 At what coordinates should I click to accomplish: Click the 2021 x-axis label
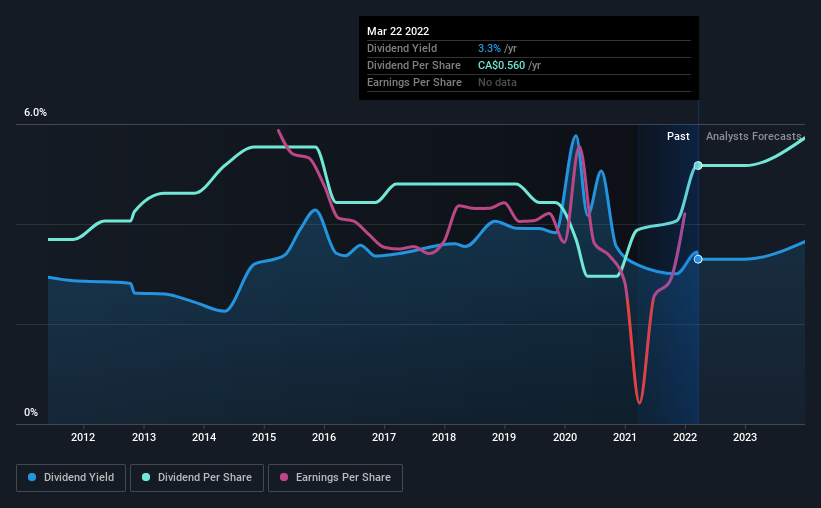pos(625,437)
